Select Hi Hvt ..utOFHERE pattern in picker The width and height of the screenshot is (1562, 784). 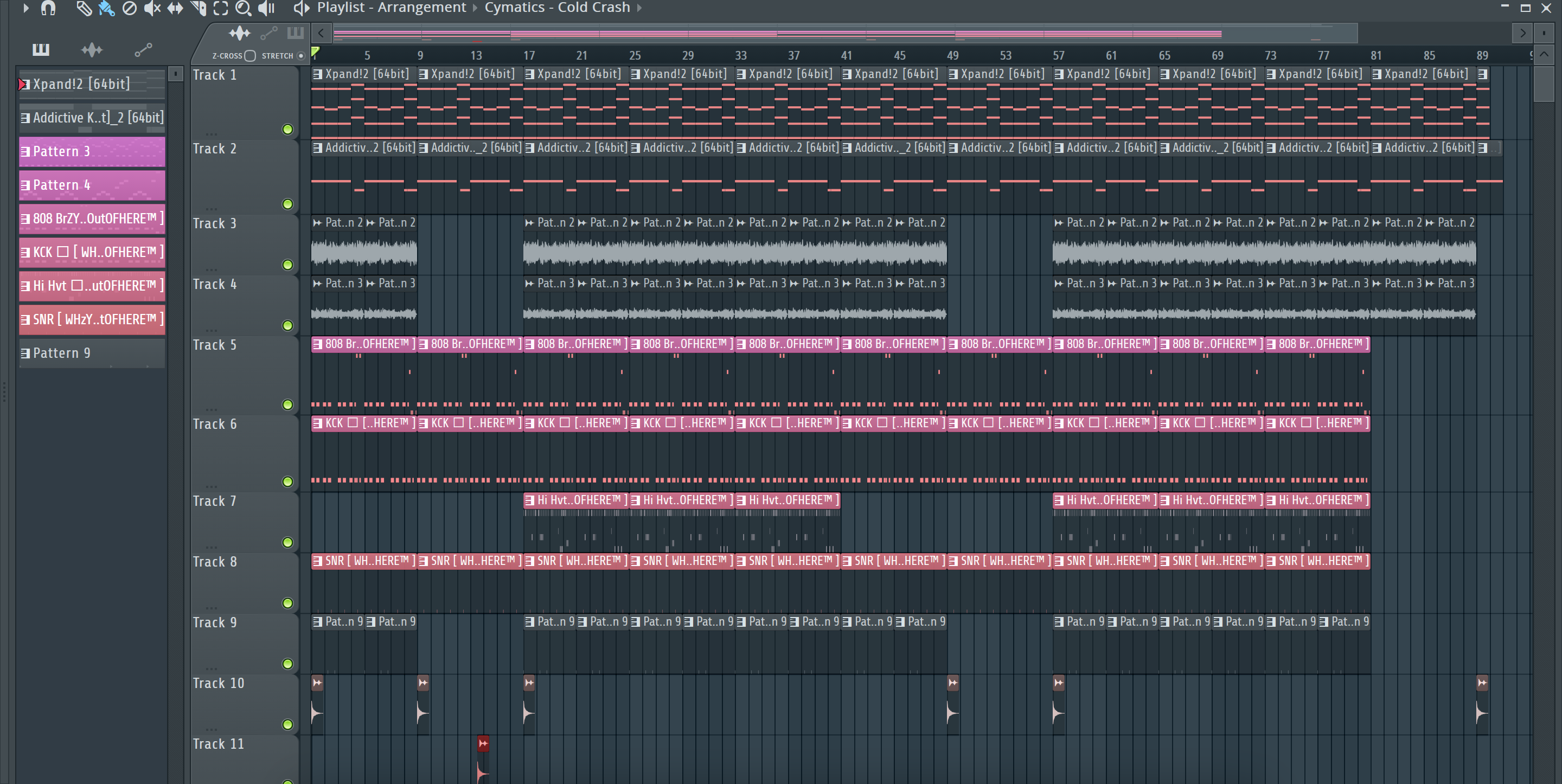[x=92, y=286]
